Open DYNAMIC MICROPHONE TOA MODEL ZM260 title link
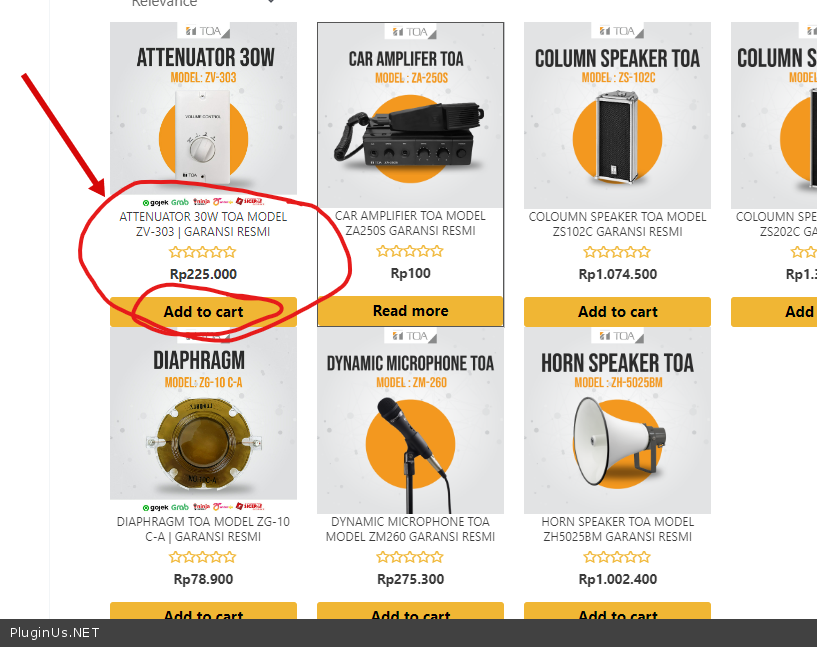This screenshot has height=647, width=817. pos(411,529)
